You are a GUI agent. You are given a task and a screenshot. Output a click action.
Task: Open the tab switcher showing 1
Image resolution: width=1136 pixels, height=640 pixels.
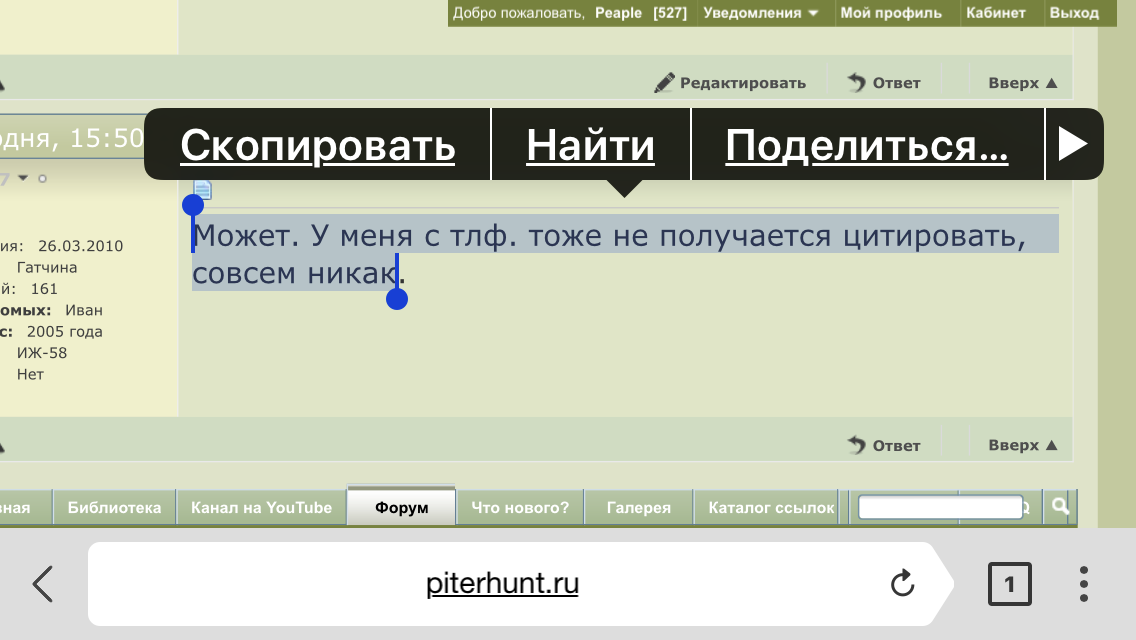[1009, 584]
